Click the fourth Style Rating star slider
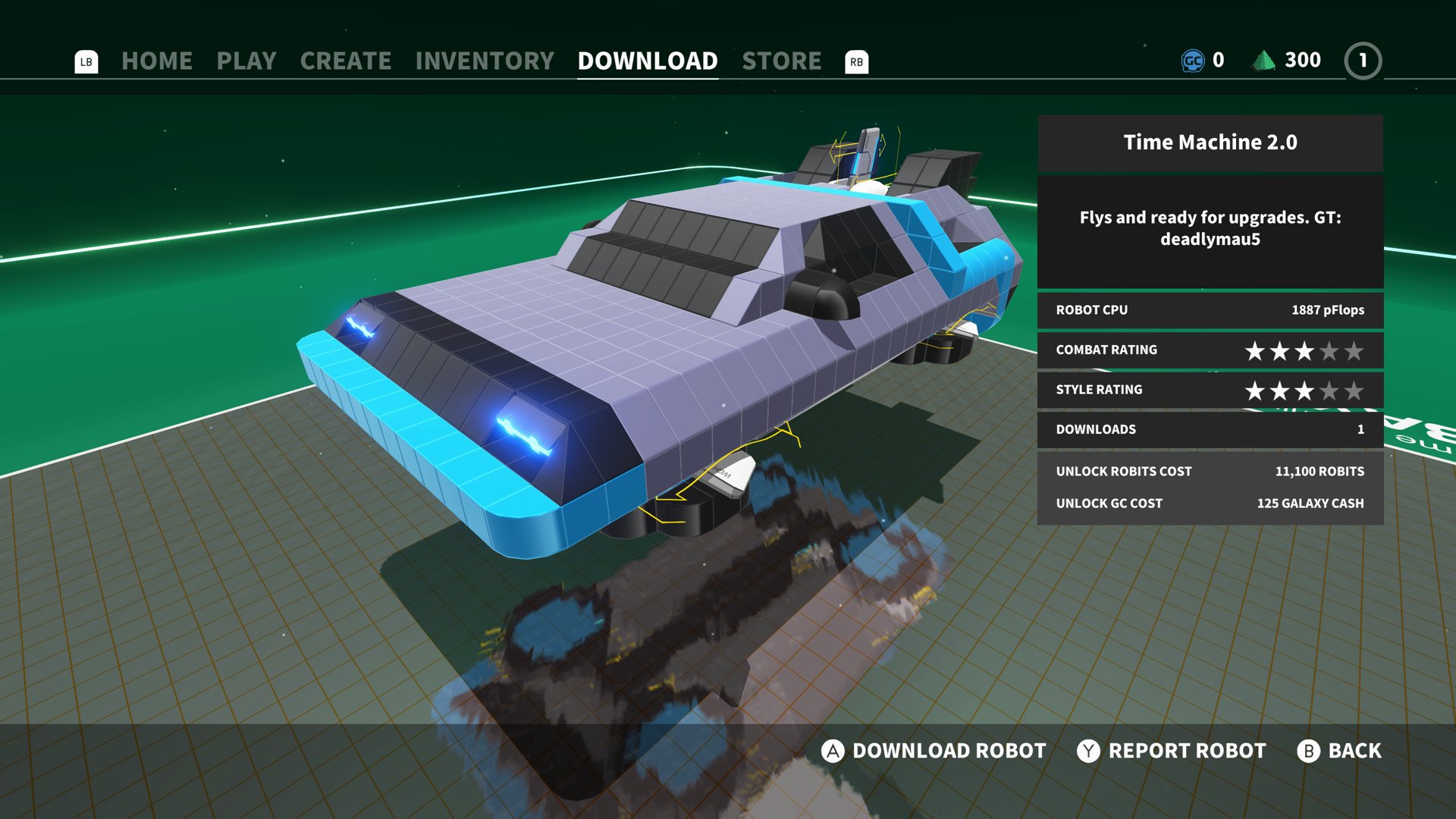1456x819 pixels. click(1328, 392)
